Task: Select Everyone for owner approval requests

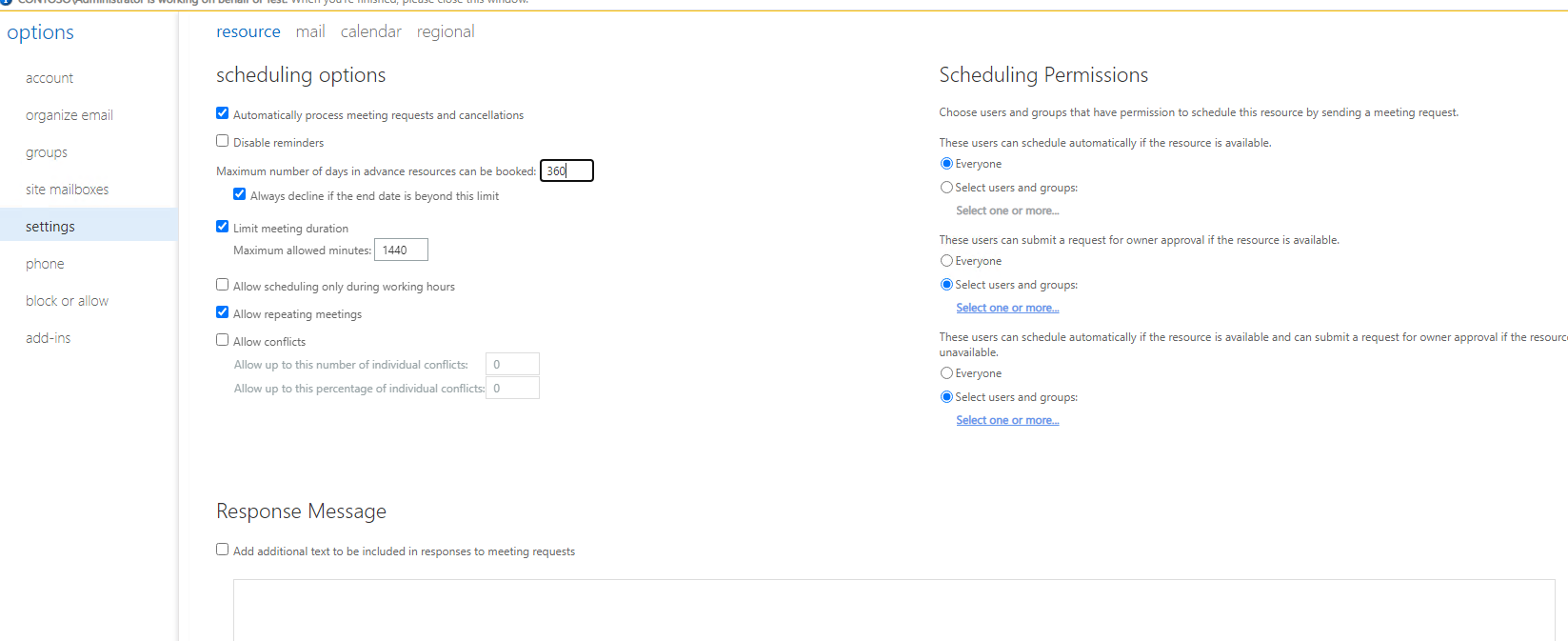Action: 946,260
